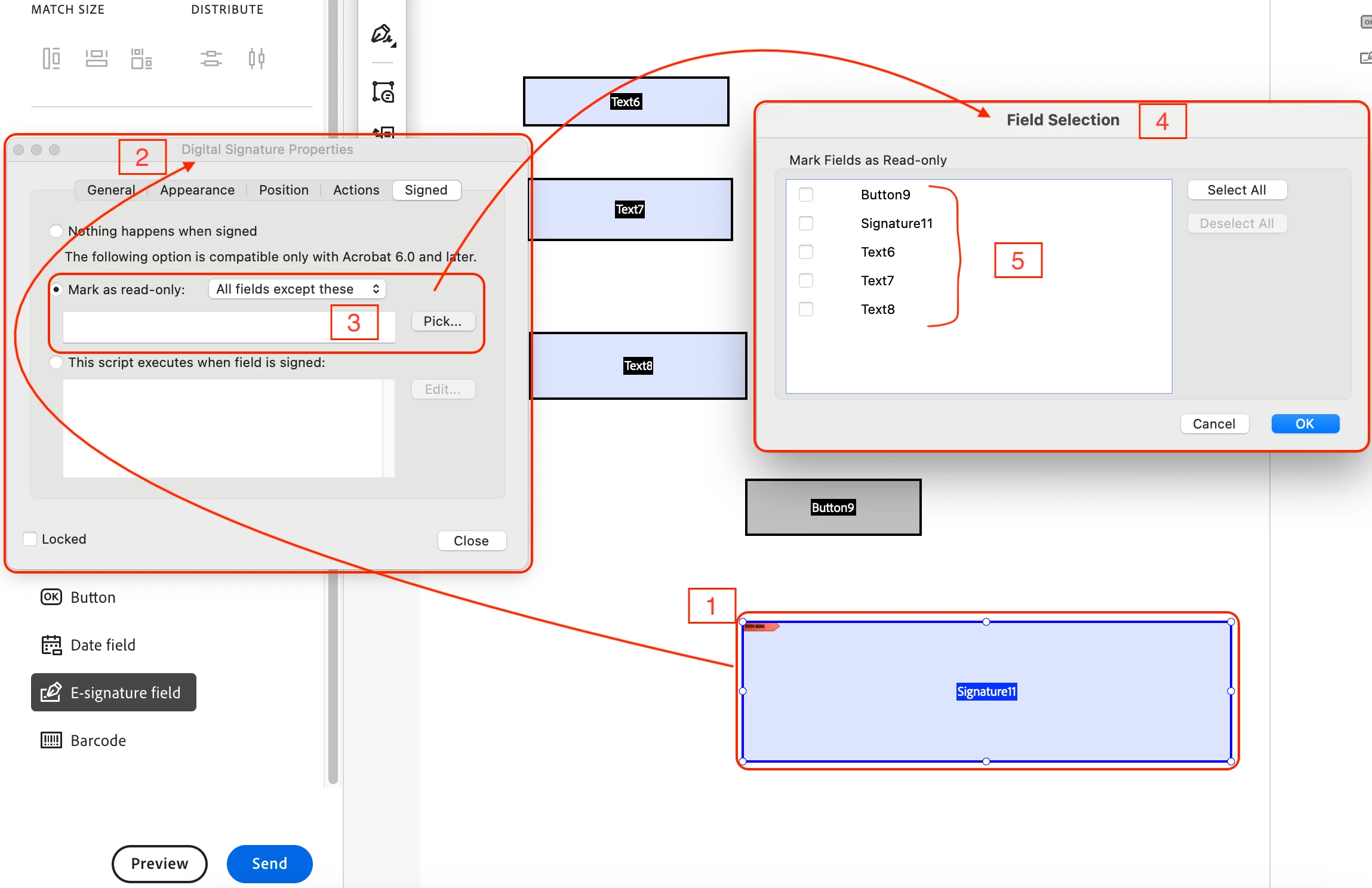The height and width of the screenshot is (888, 1372).
Task: Open the Actions tab
Action: [x=356, y=190]
